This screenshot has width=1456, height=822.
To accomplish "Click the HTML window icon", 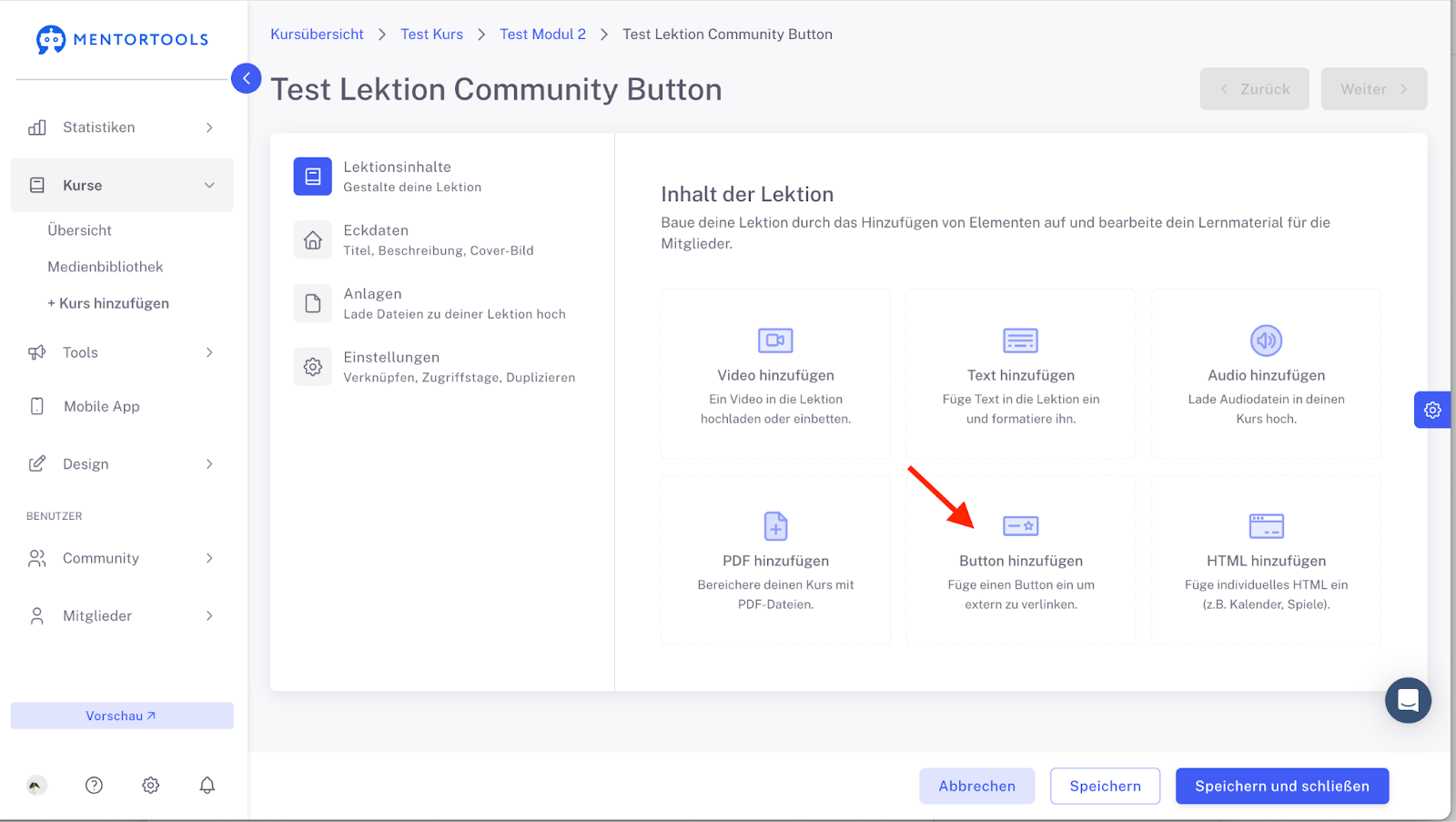I will pos(1266,526).
